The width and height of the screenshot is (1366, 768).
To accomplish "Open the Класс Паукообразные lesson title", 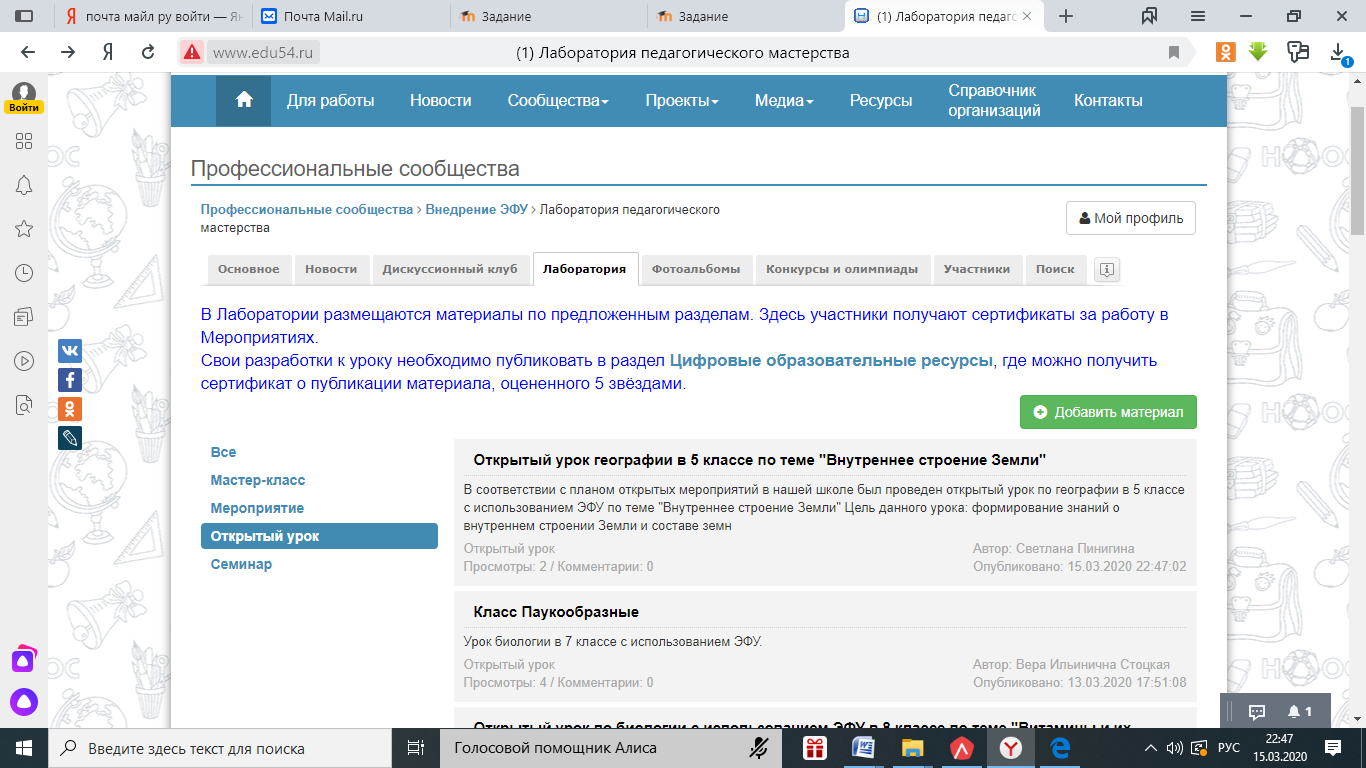I will pos(556,611).
